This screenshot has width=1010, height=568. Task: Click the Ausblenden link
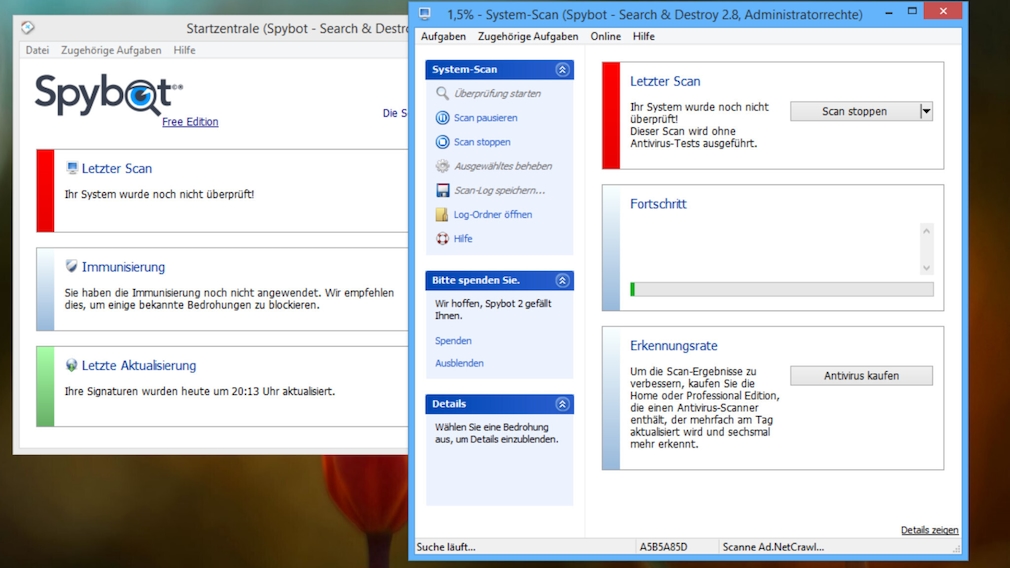tap(459, 363)
